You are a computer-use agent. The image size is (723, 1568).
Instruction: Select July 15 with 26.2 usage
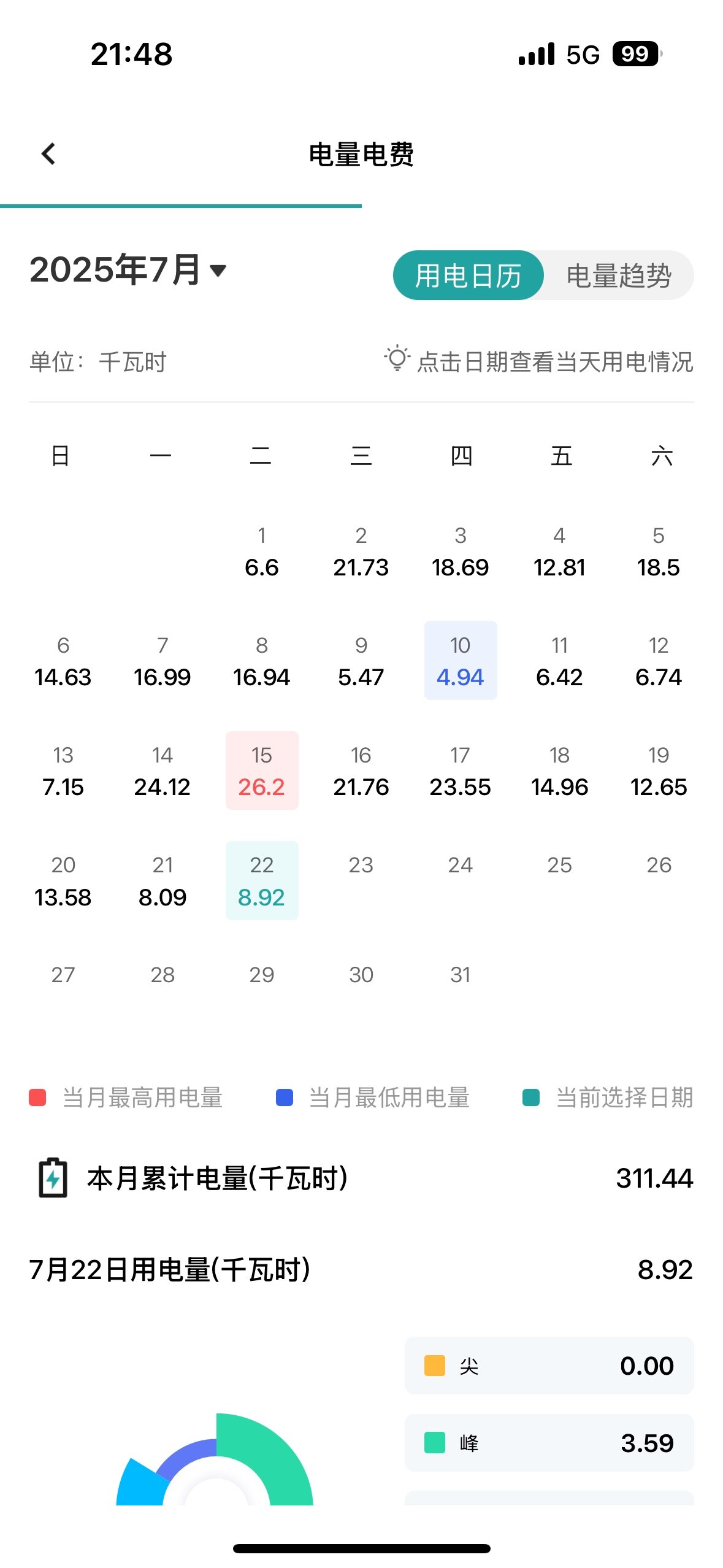[262, 771]
